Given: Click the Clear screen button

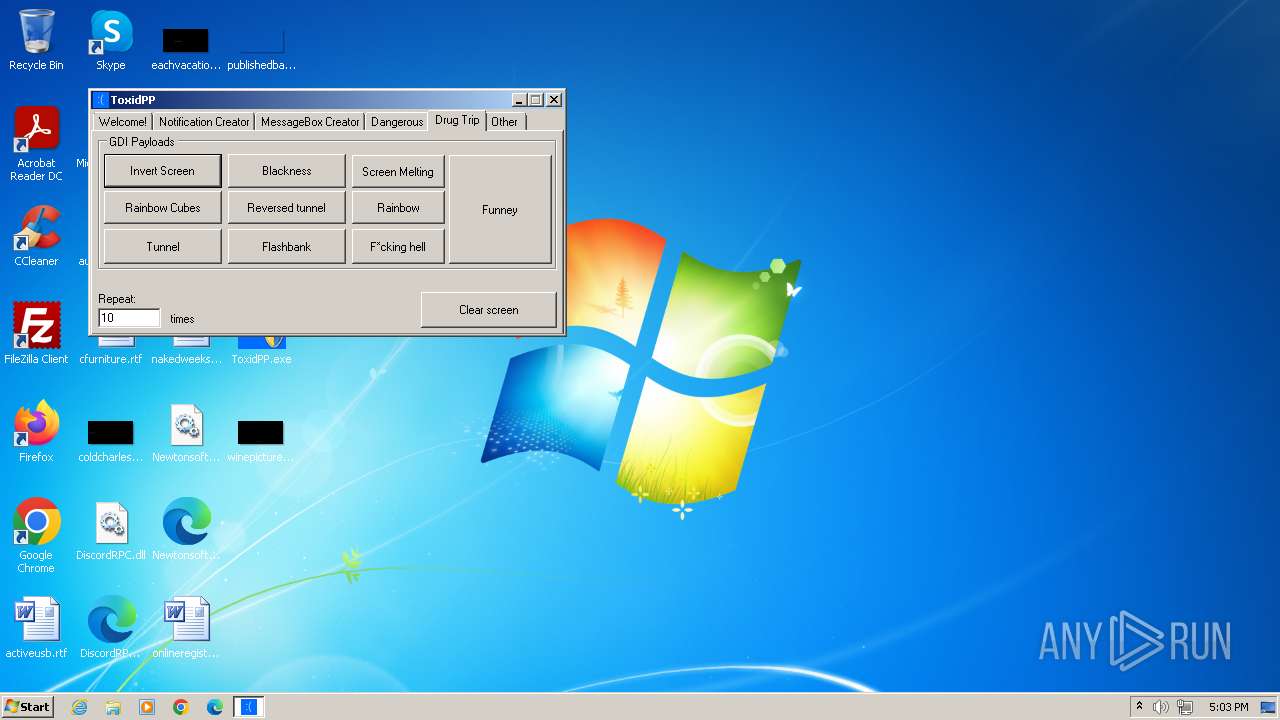Looking at the screenshot, I should [x=489, y=310].
